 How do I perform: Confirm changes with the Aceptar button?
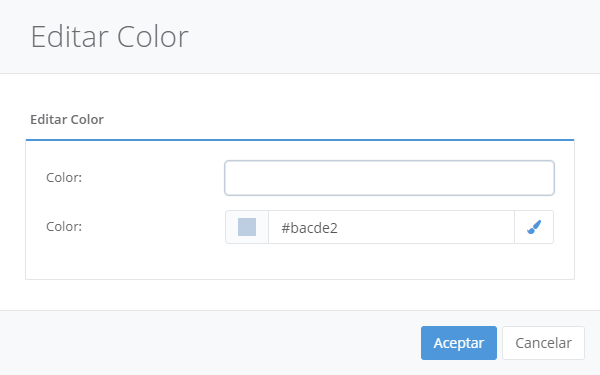(x=459, y=343)
